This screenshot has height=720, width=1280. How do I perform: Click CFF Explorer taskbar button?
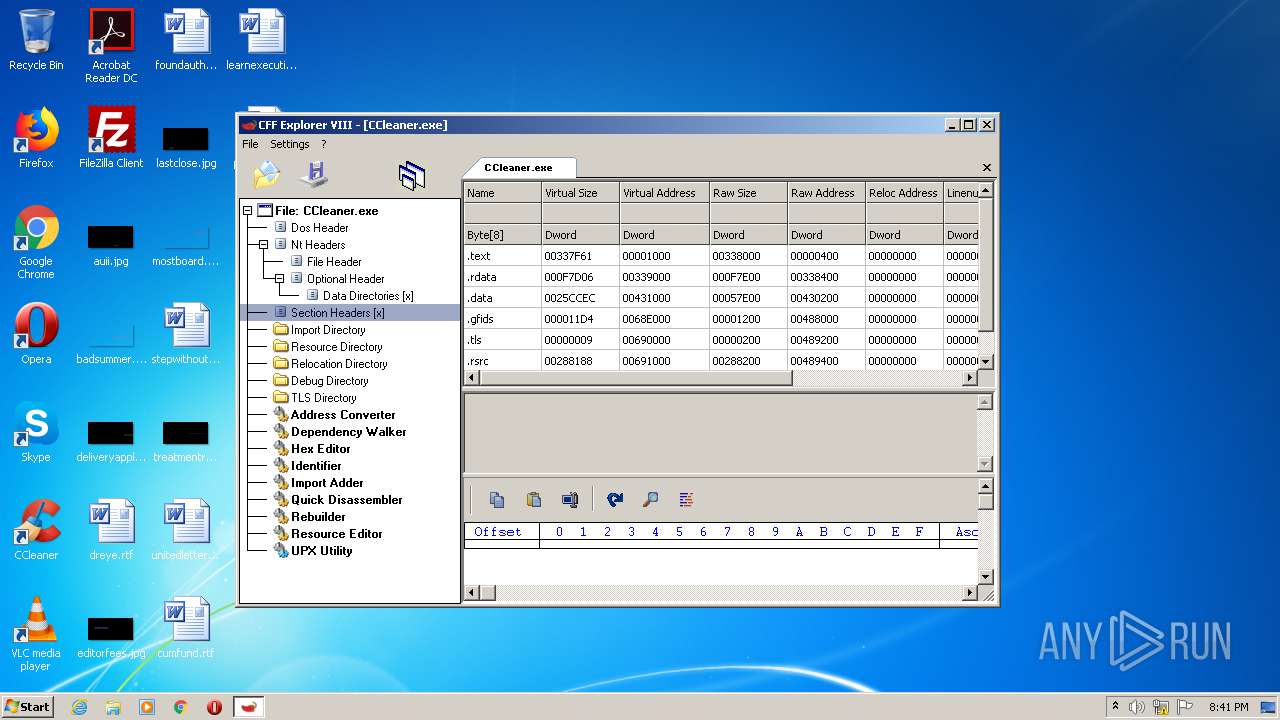[249, 707]
